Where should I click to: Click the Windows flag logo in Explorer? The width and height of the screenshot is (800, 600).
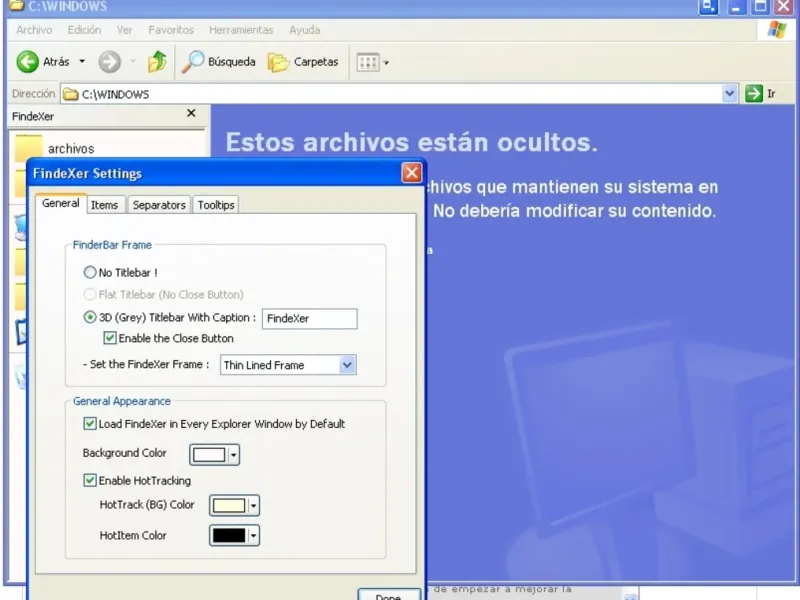777,30
